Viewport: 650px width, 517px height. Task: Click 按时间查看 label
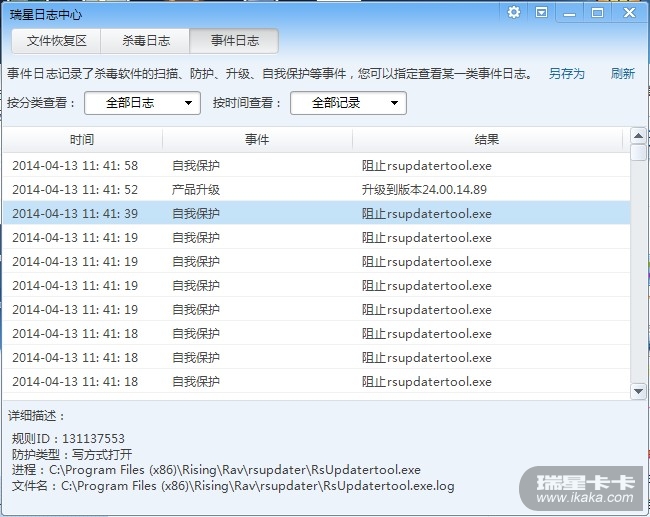click(x=247, y=103)
